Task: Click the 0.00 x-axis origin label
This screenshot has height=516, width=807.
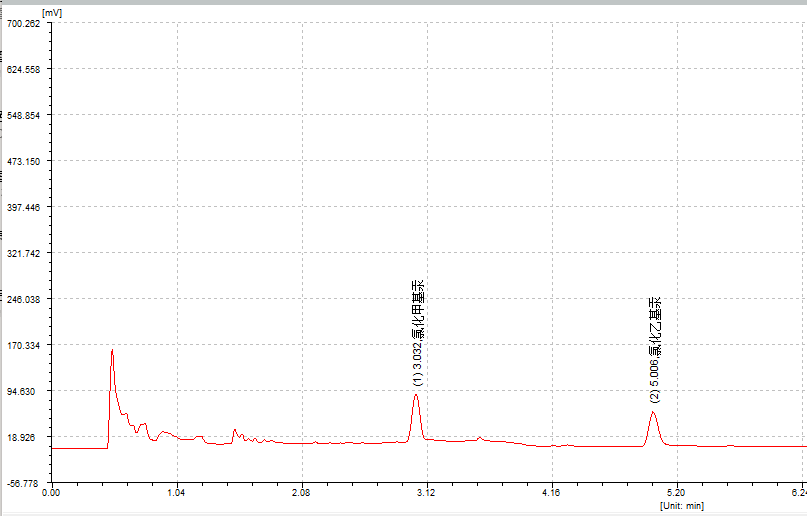Action: pyautogui.click(x=52, y=493)
